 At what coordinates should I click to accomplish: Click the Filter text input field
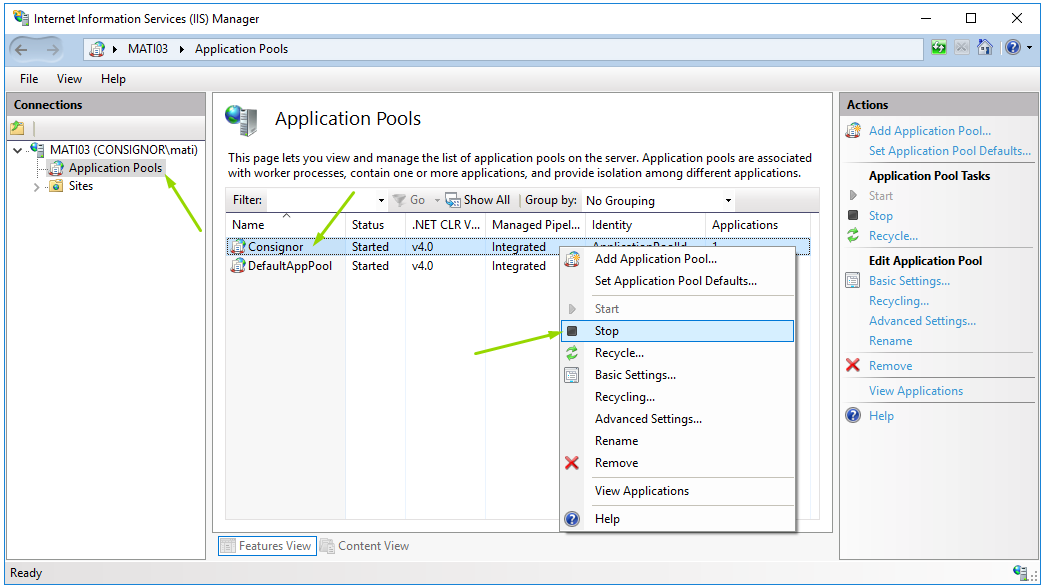321,200
